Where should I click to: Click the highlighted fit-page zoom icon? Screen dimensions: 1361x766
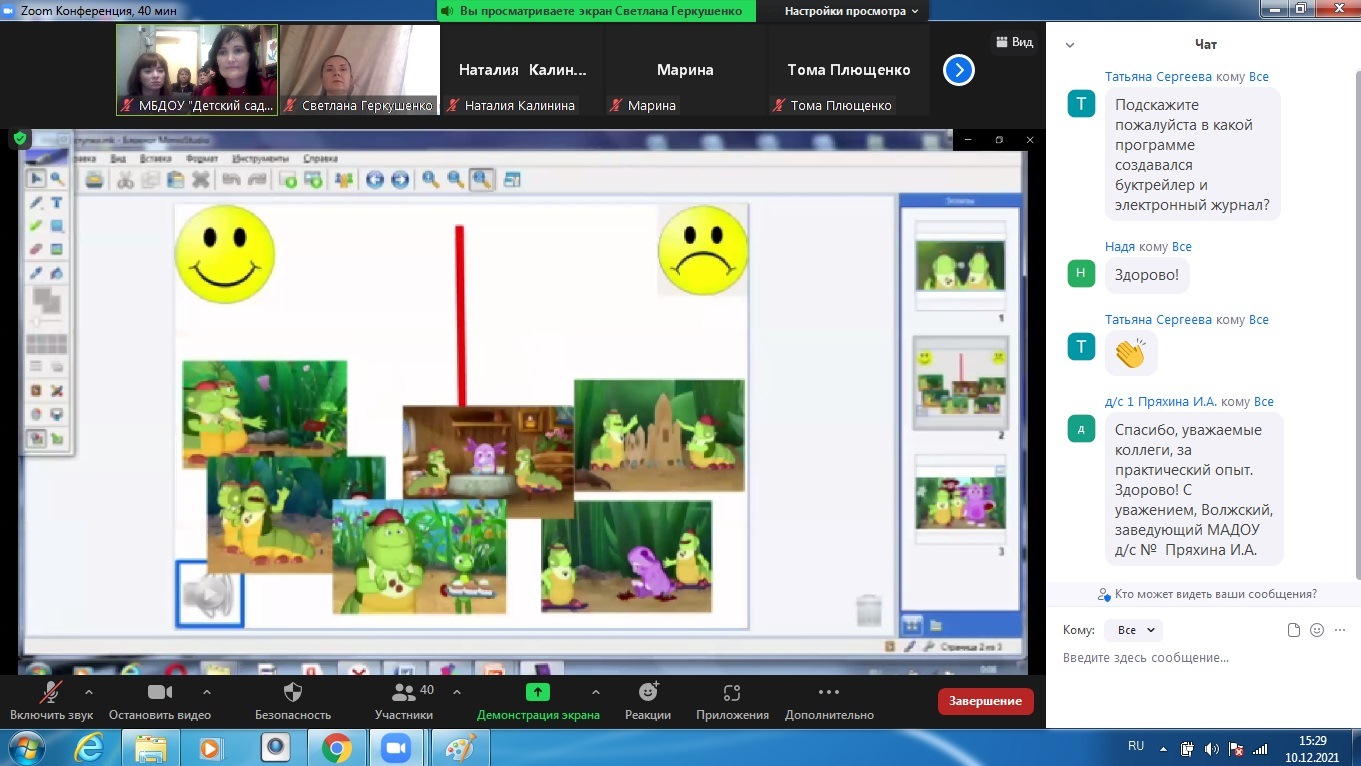coord(481,180)
